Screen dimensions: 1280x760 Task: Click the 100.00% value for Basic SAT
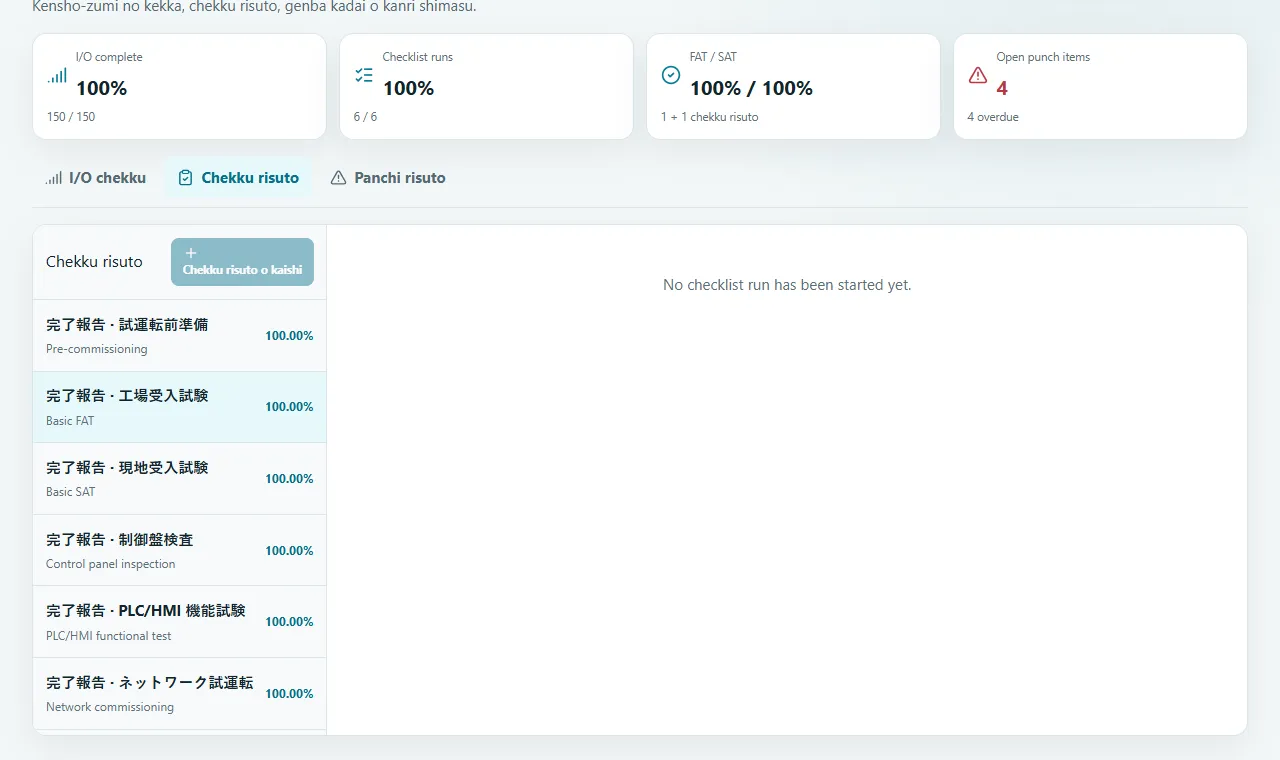click(289, 479)
